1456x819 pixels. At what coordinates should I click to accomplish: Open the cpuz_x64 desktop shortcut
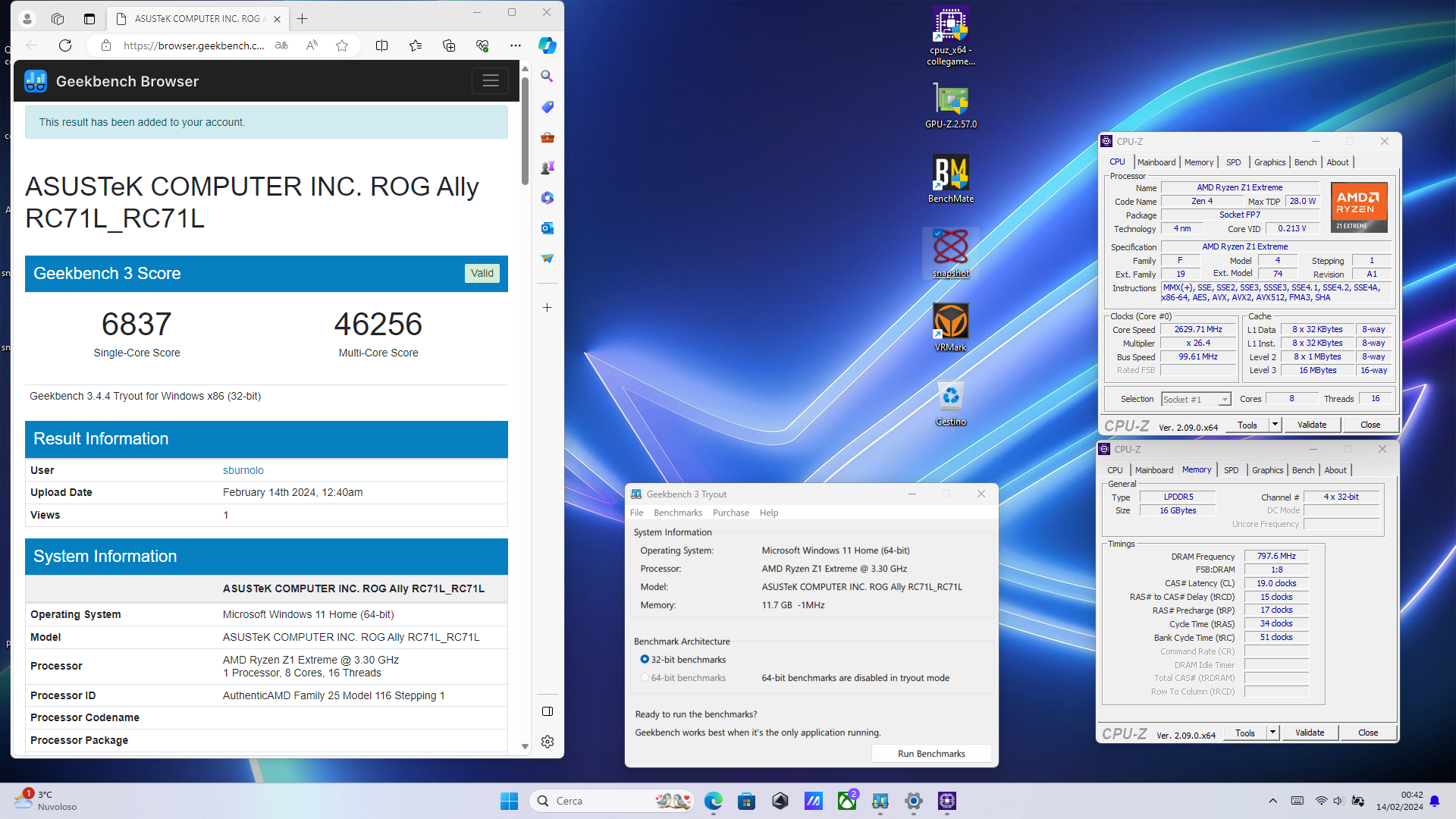point(950,36)
